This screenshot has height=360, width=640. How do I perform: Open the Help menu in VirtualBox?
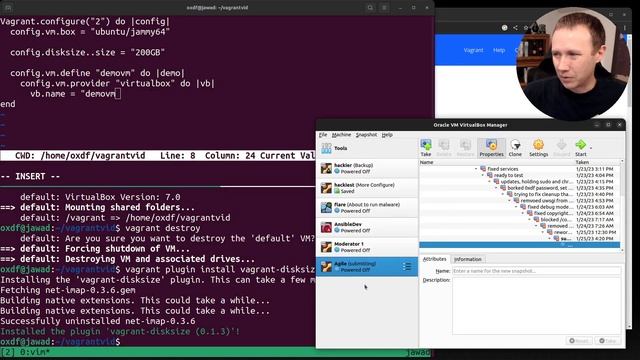pos(387,135)
